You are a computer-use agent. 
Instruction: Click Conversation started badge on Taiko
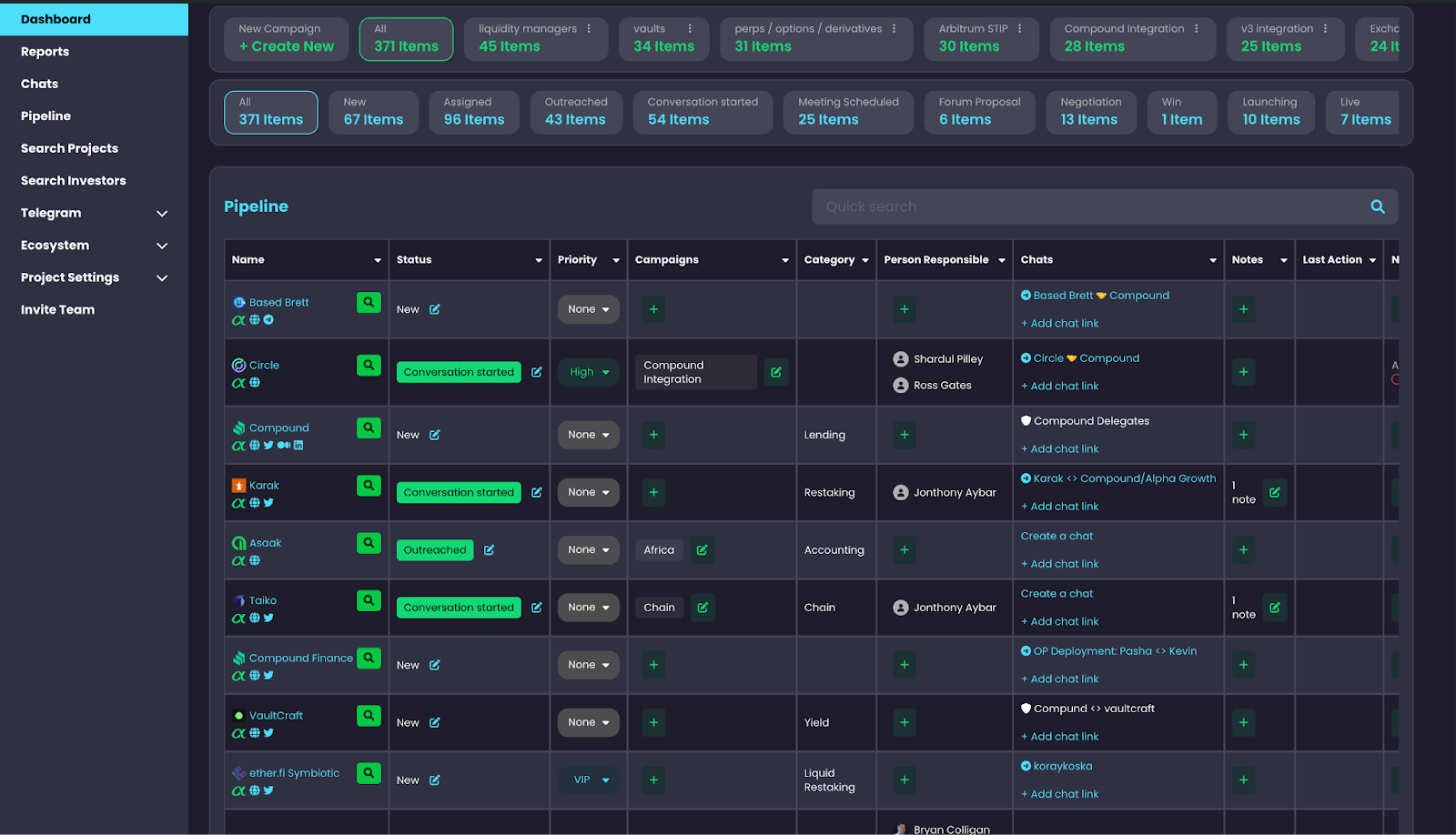coord(459,608)
